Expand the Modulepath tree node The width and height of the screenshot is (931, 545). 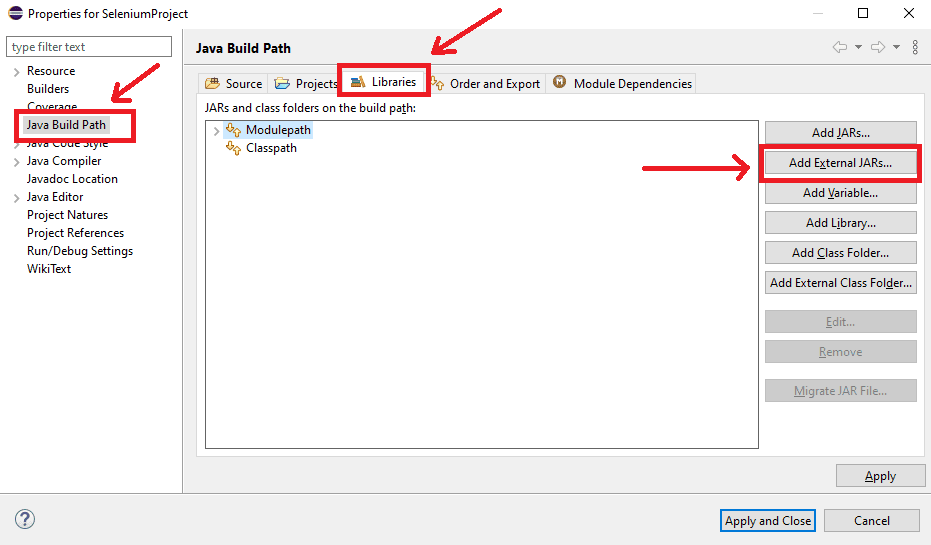[x=216, y=131]
